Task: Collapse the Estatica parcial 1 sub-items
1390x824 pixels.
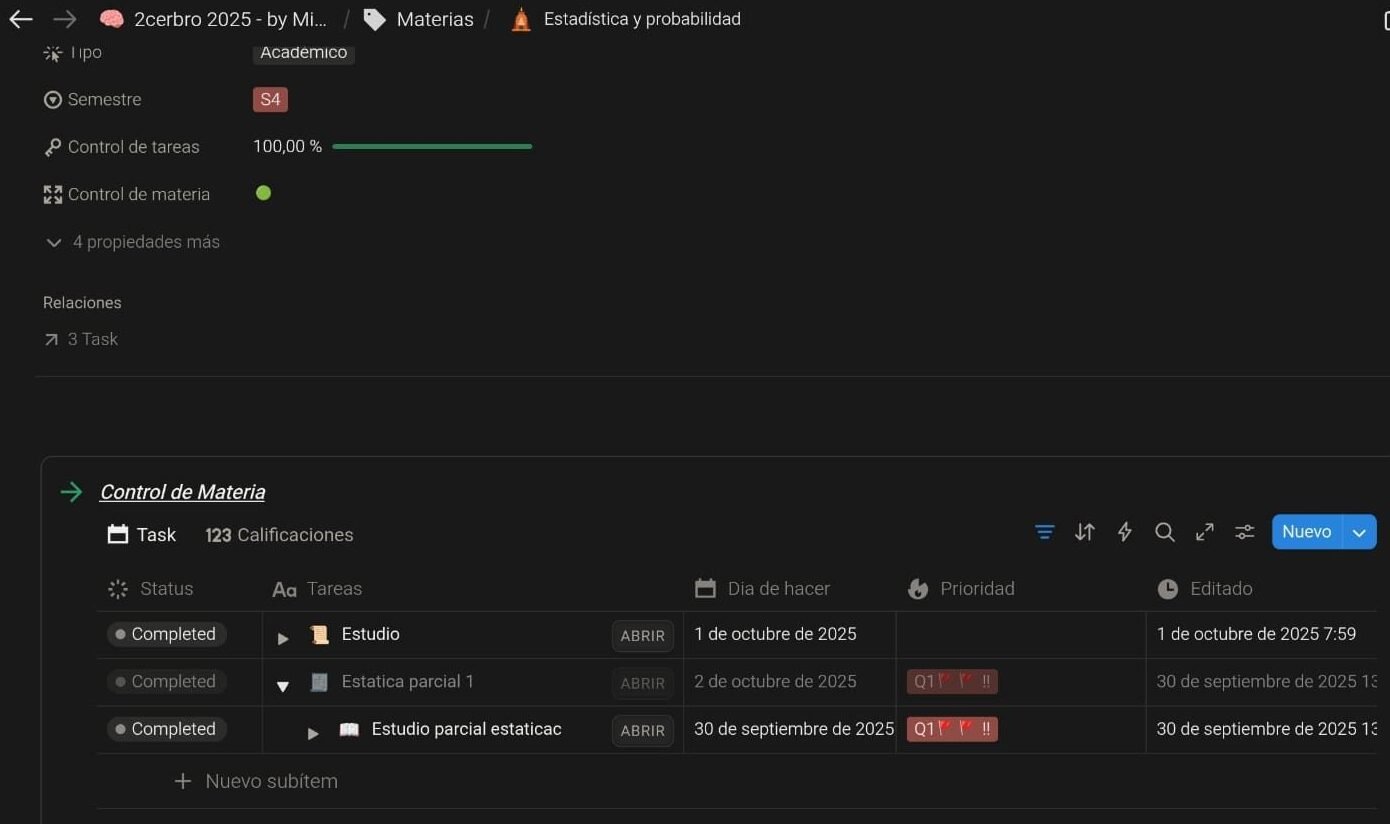Action: 283,685
